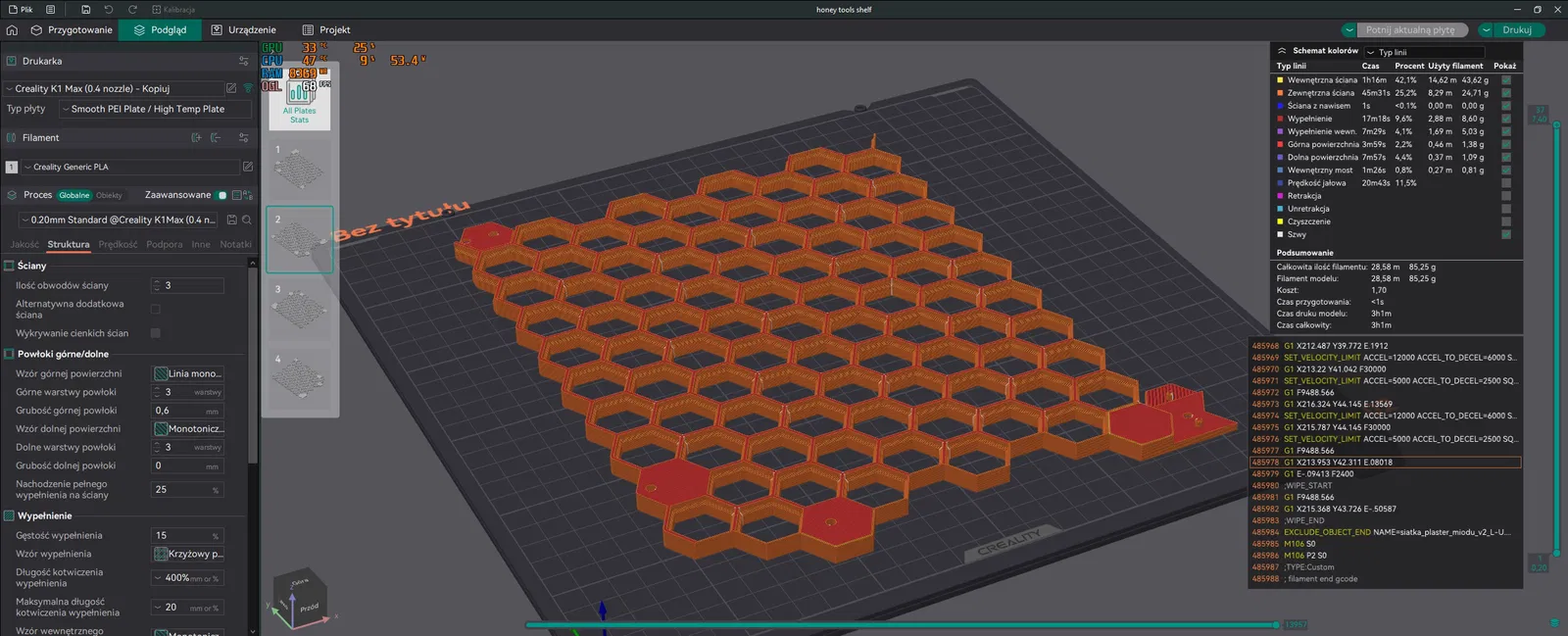Edit the Creality K1 Max printer preset
This screenshot has width=1568, height=636.
tap(233, 88)
